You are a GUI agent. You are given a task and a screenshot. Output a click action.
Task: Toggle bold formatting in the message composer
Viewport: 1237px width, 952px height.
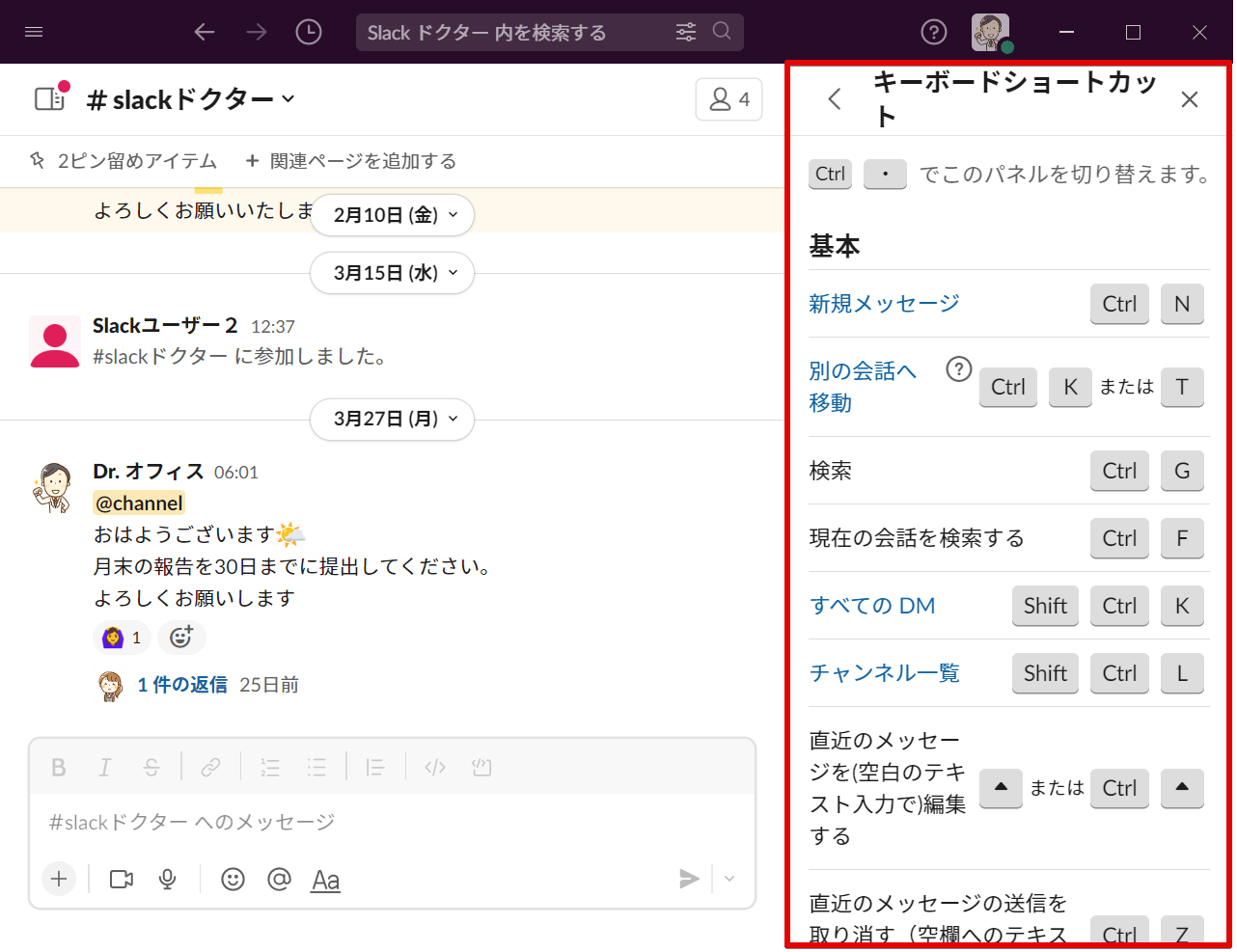58,767
